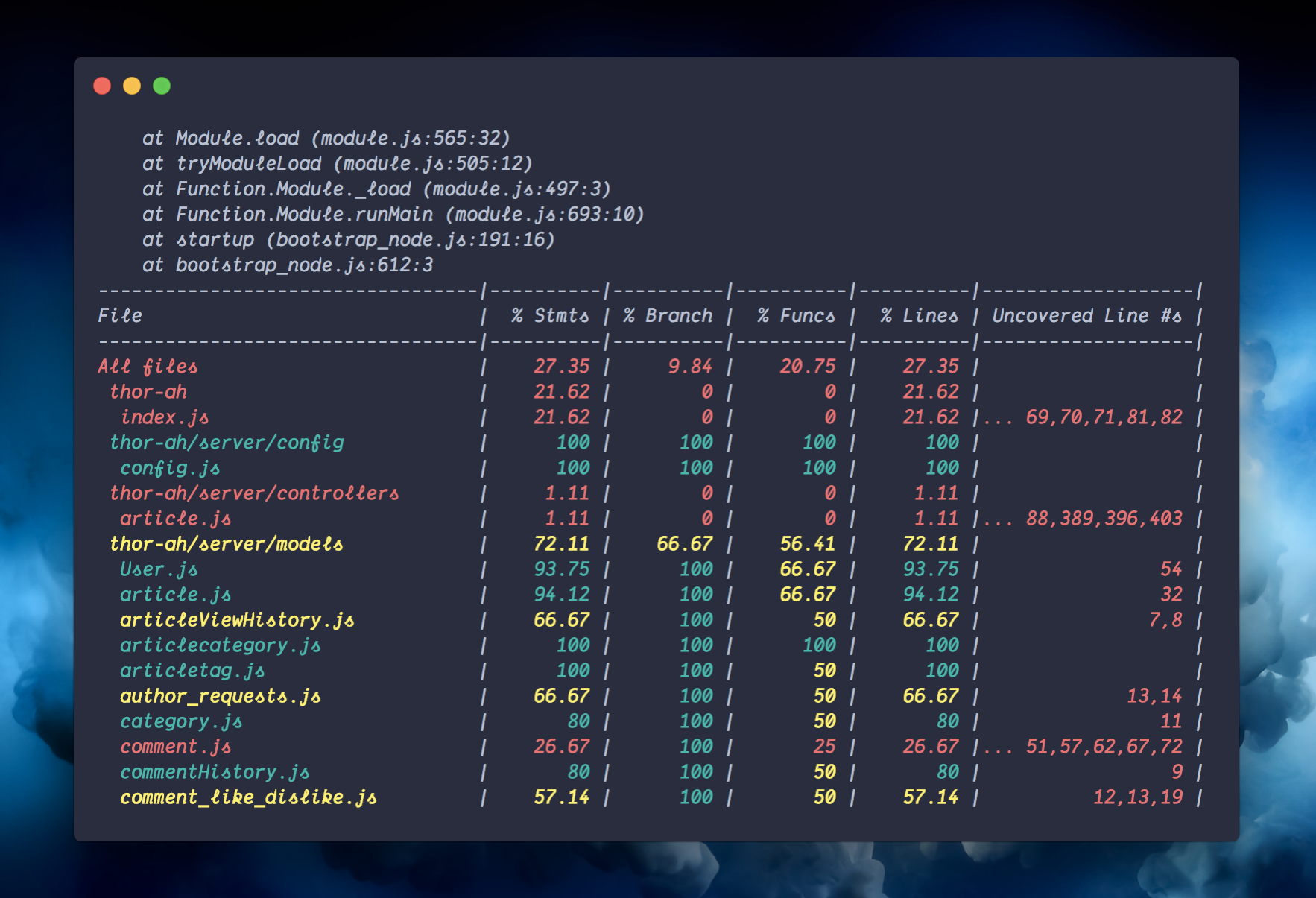1316x898 pixels.
Task: Select the % Lines column header
Action: (919, 316)
